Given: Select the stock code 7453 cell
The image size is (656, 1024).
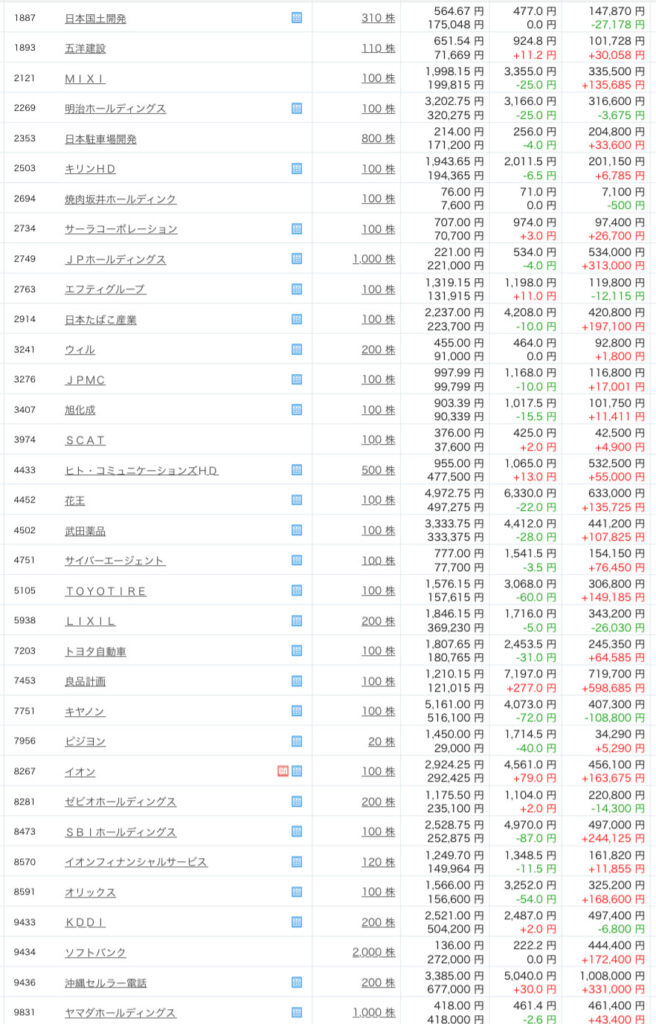Looking at the screenshot, I should tap(25, 680).
